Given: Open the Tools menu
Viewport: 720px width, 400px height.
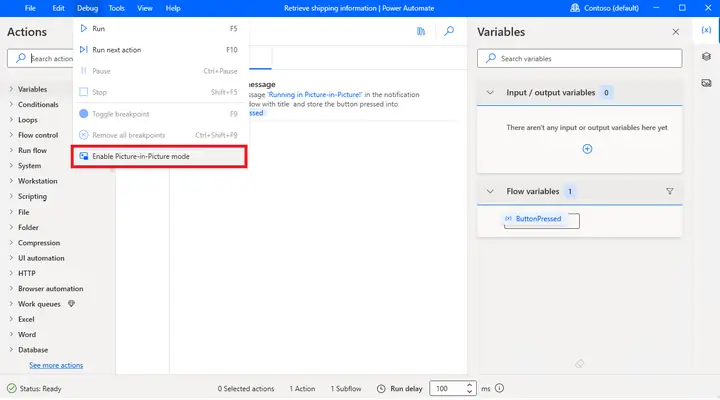Looking at the screenshot, I should click(x=116, y=8).
